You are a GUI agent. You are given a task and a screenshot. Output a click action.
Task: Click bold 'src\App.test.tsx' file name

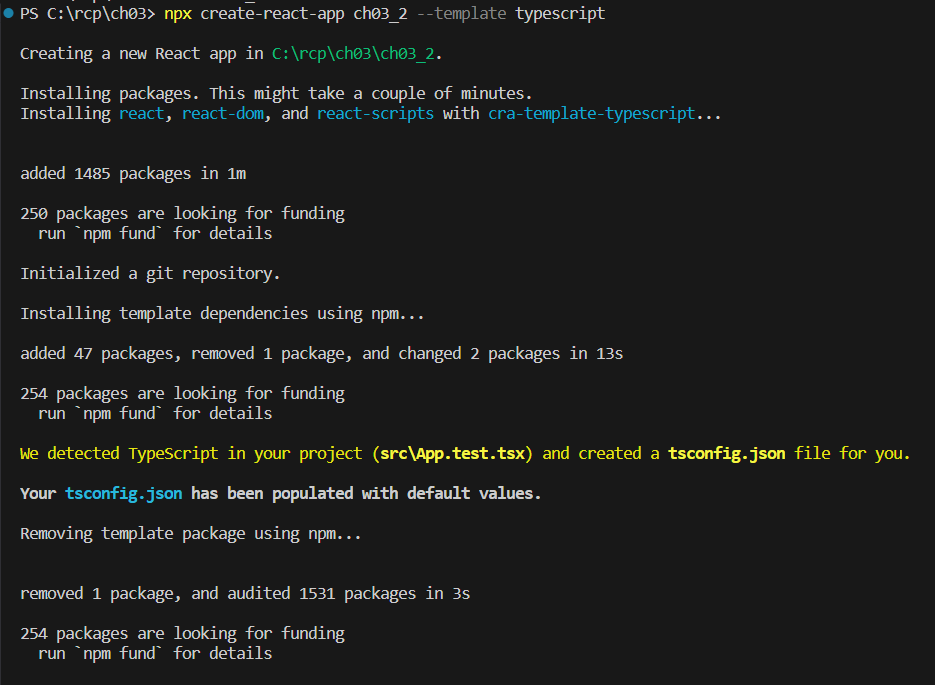tap(453, 454)
